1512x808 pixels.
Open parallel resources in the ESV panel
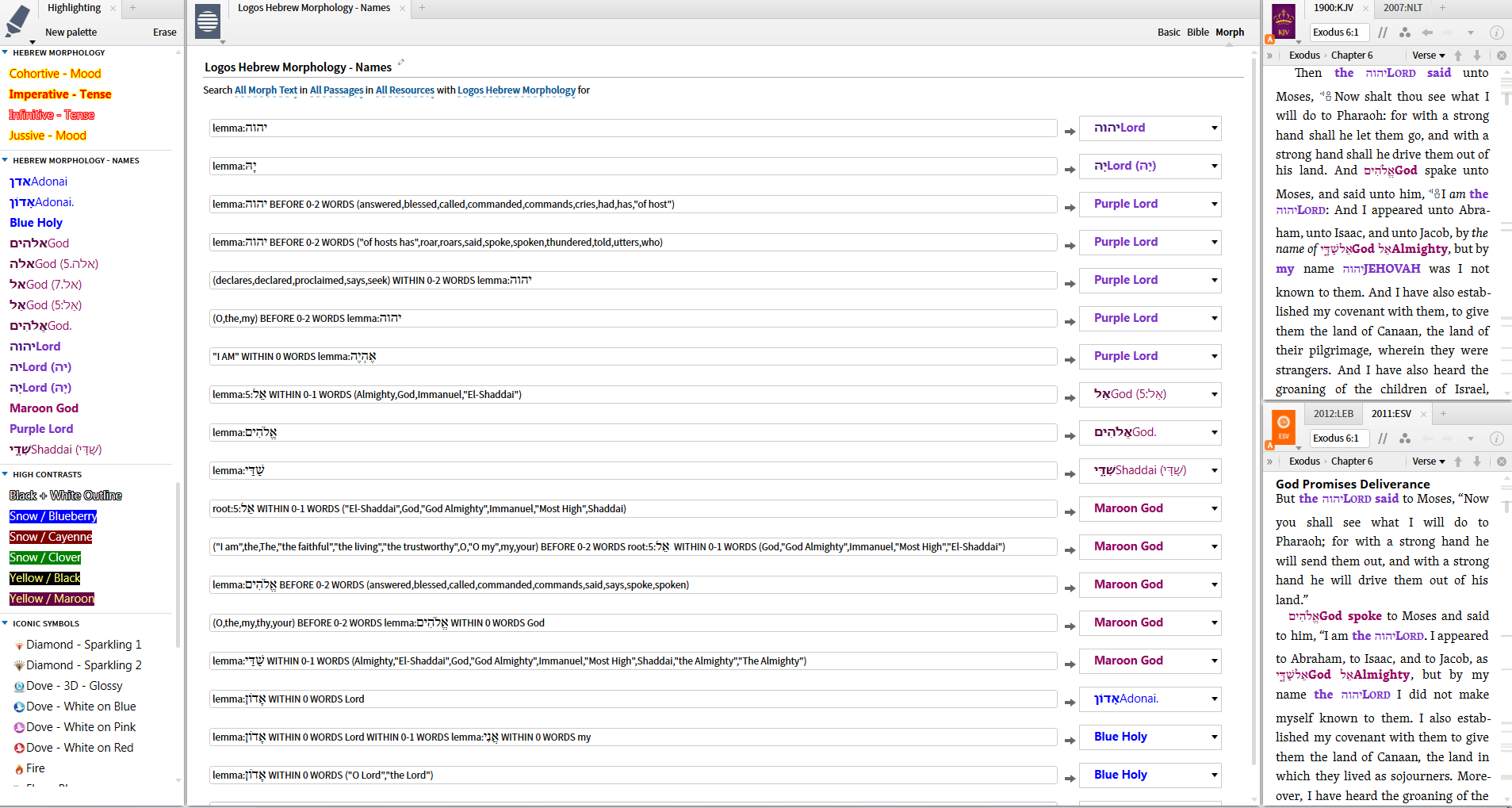(1383, 438)
